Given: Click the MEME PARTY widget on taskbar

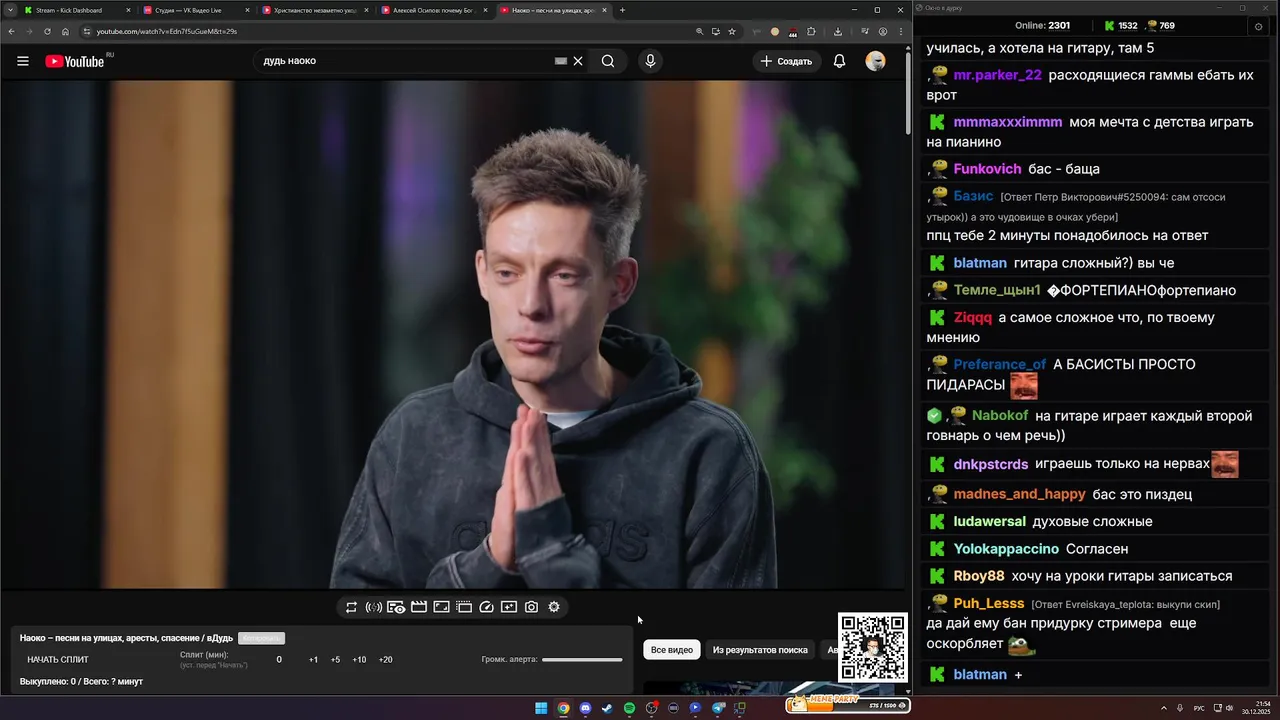Looking at the screenshot, I should pos(846,704).
